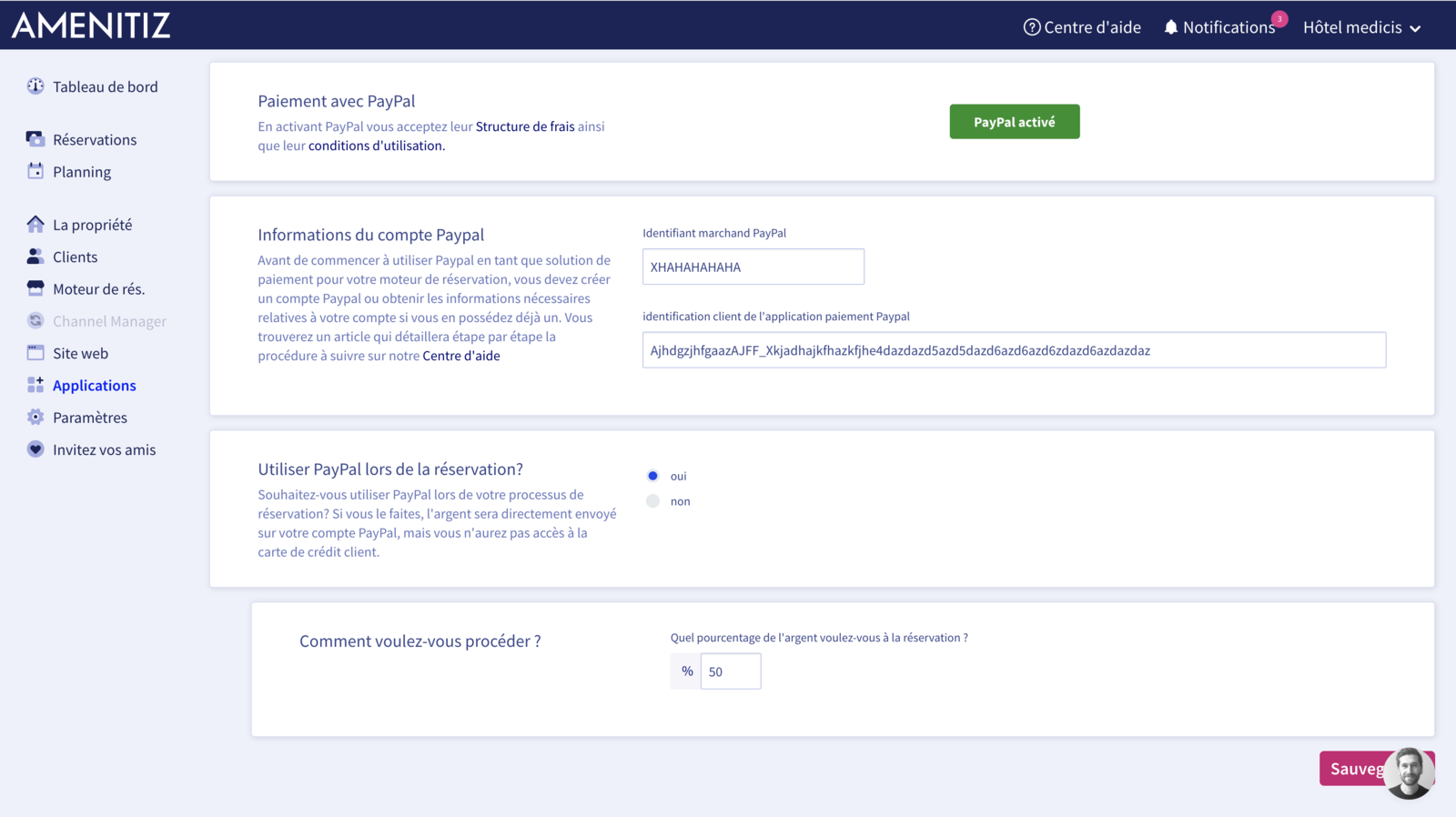The width and height of the screenshot is (1456, 817).
Task: Click the Invitez vos amis heart icon
Action: pos(35,449)
